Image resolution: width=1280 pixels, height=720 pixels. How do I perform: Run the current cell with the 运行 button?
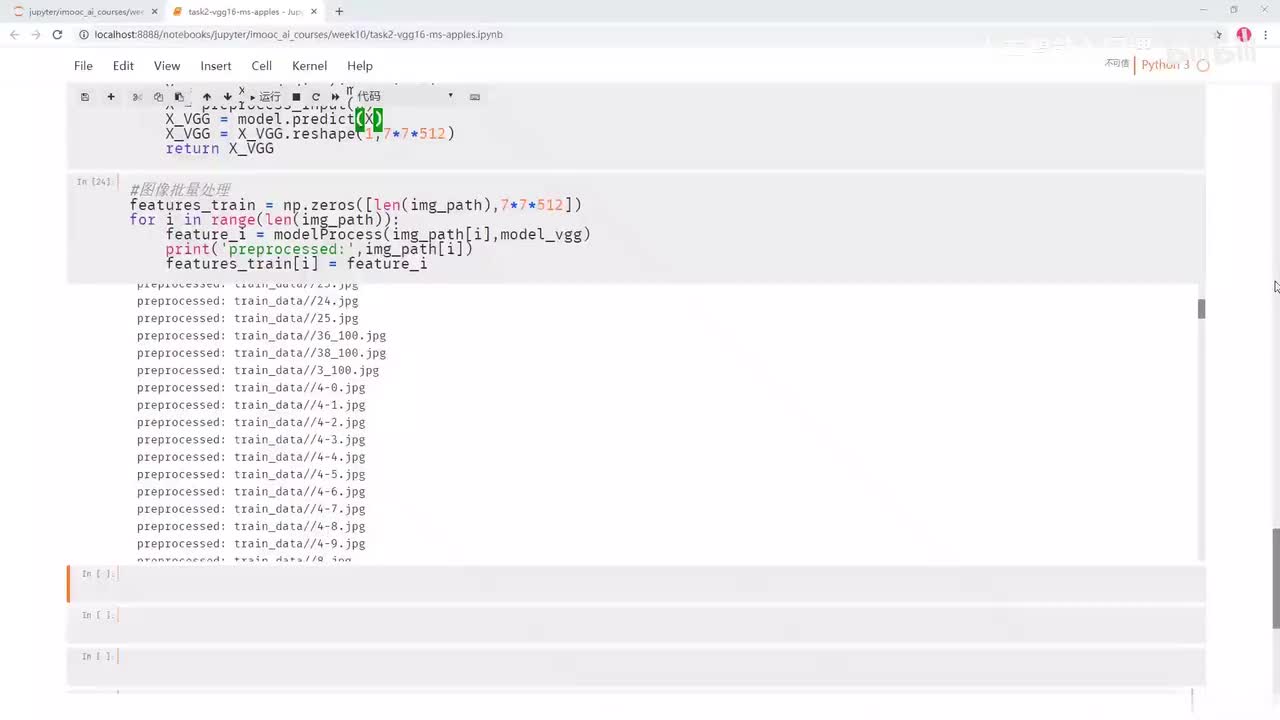point(265,97)
